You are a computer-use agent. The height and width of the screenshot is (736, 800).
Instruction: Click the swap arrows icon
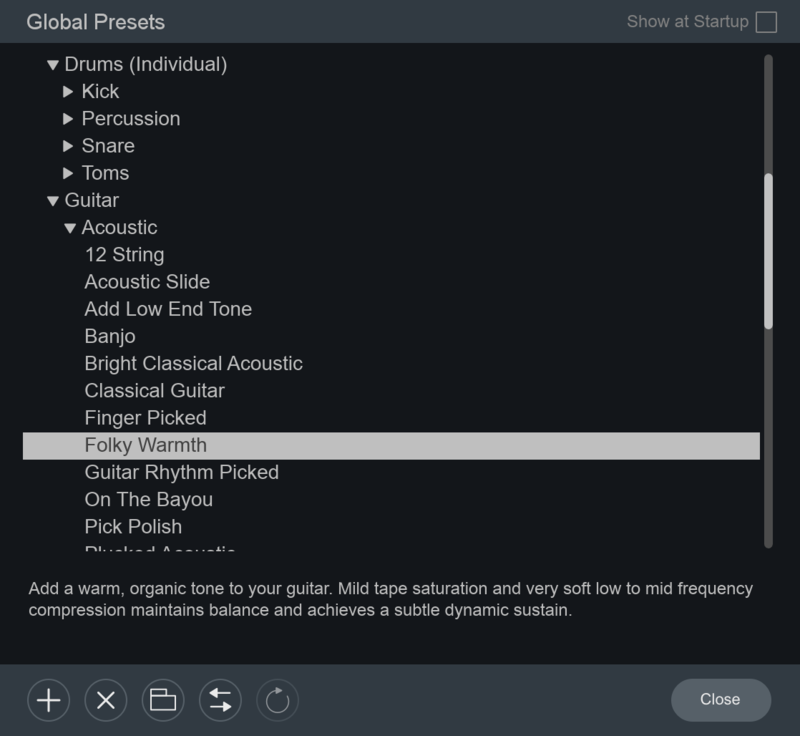(220, 700)
